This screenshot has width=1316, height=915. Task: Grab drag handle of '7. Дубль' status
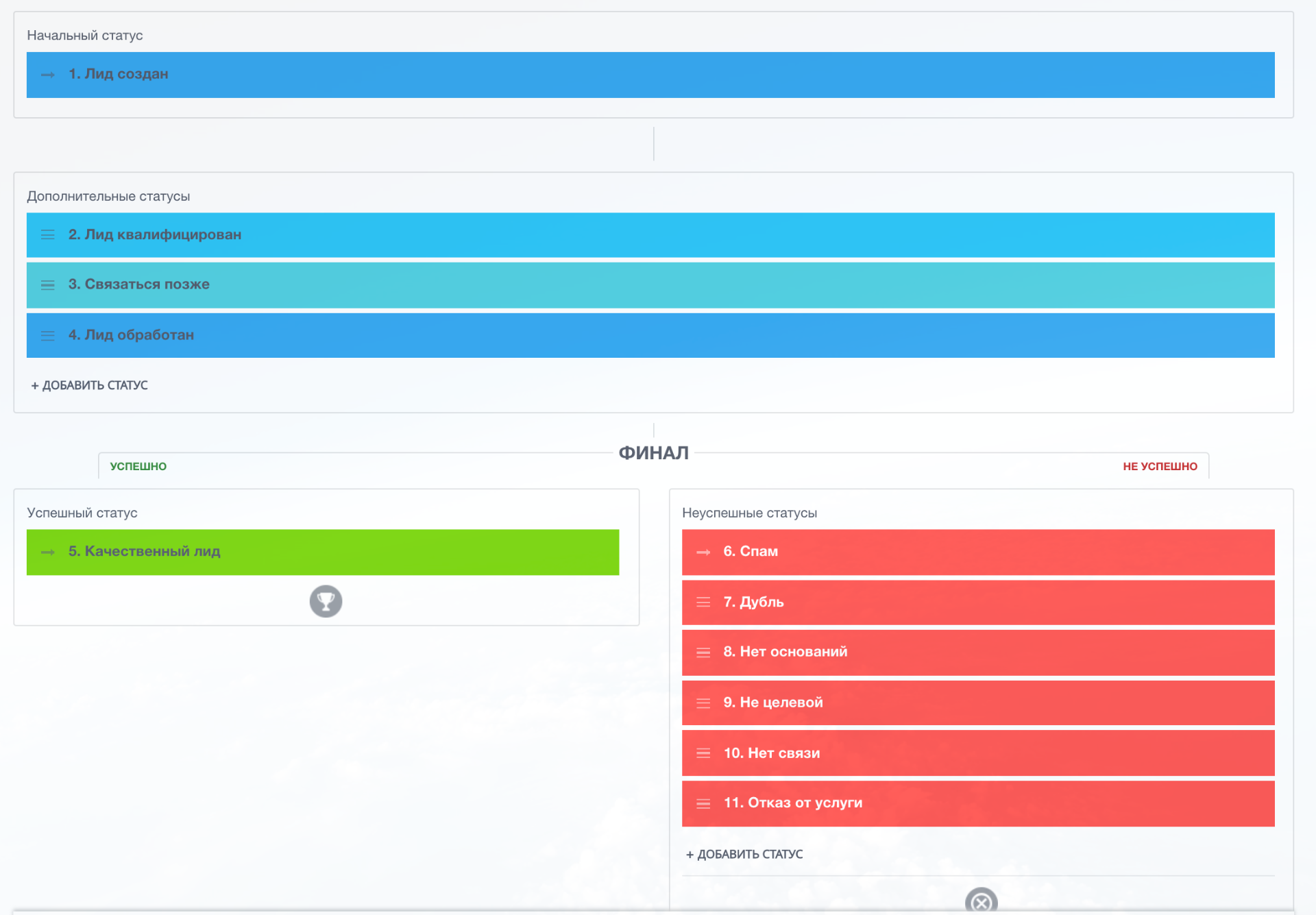[x=703, y=602]
